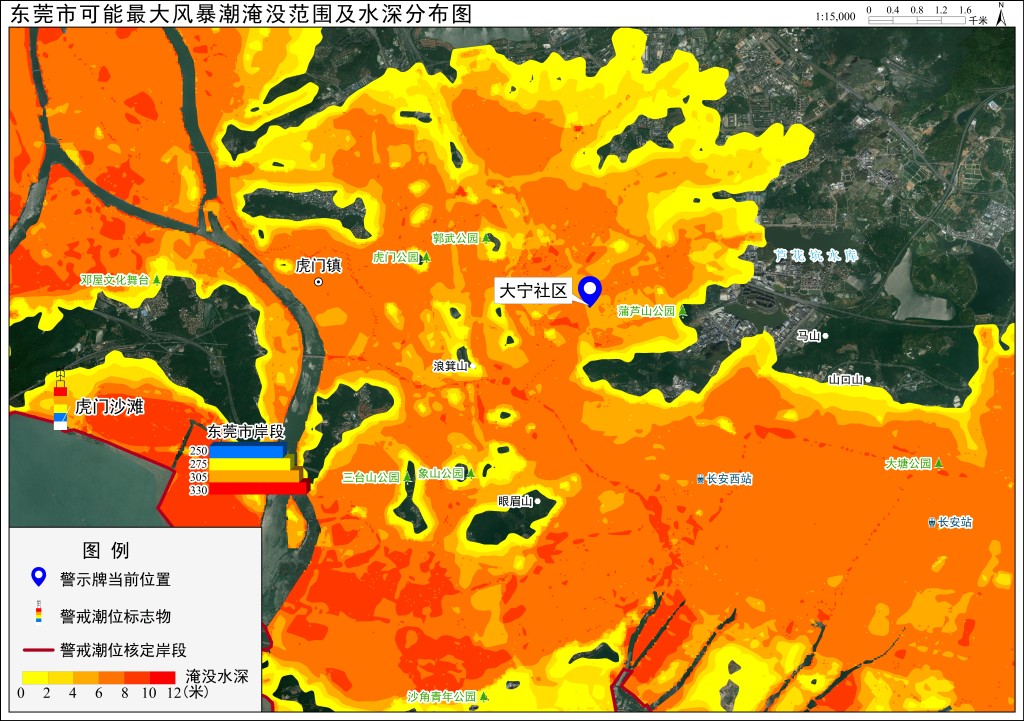Image resolution: width=1024 pixels, height=721 pixels.
Task: Click the 芦花坑水库 reservoir label
Action: (816, 255)
